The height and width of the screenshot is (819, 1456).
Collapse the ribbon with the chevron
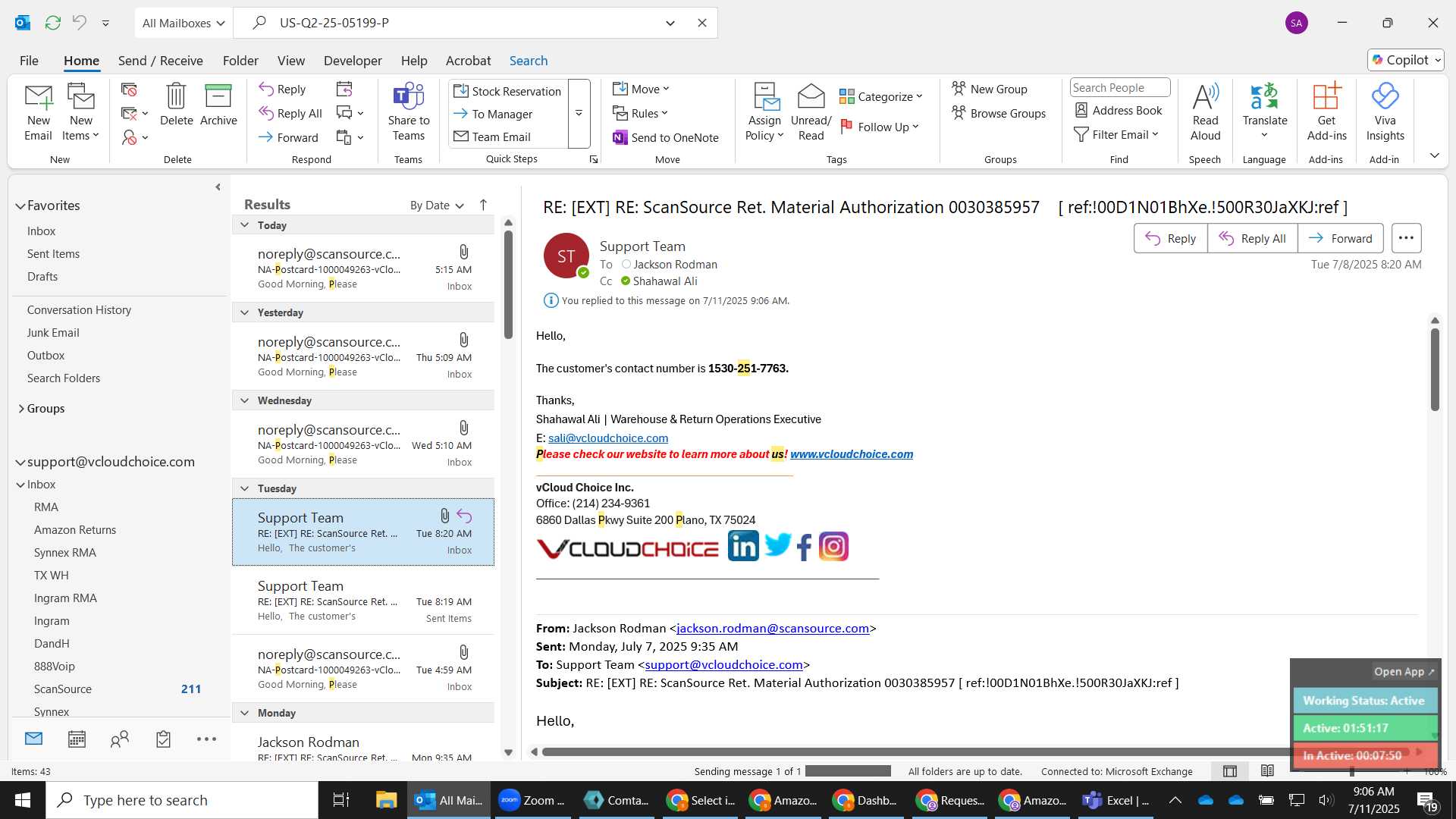click(x=1434, y=155)
